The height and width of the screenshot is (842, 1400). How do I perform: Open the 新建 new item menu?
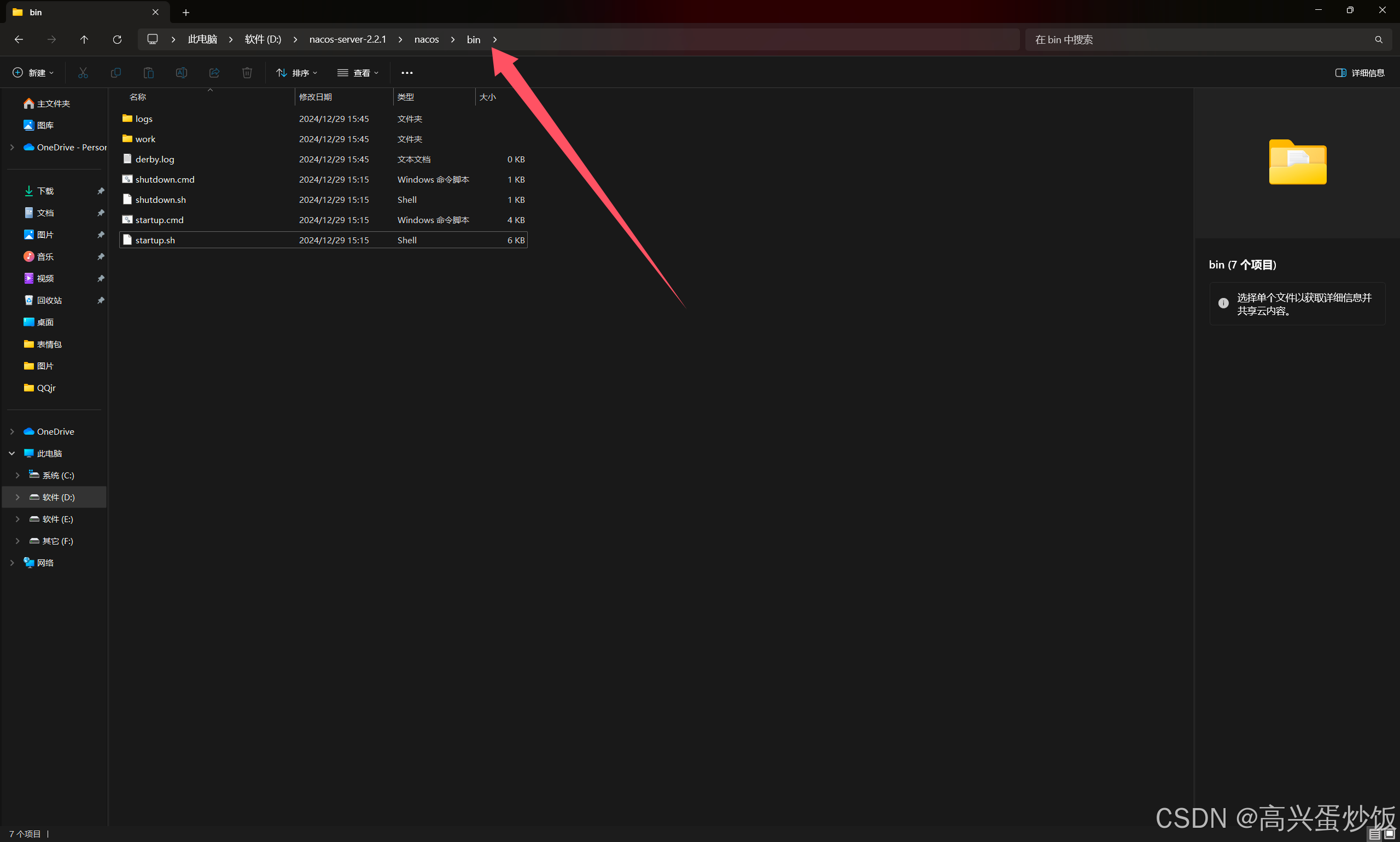click(33, 73)
